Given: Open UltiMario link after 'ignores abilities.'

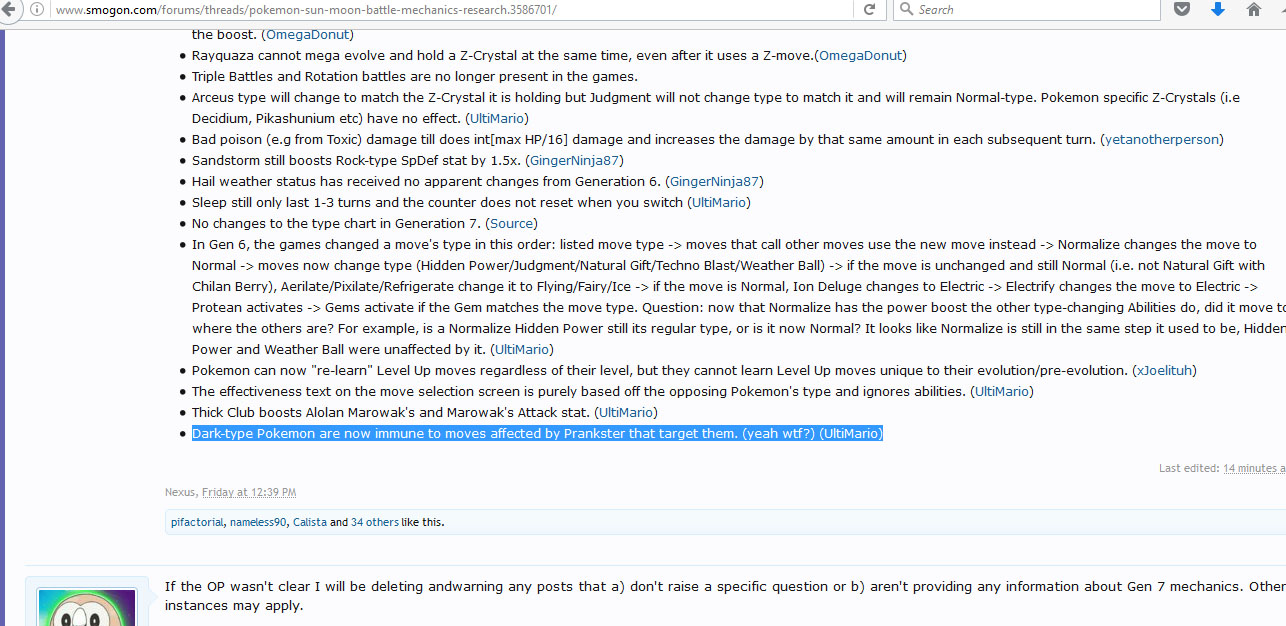Looking at the screenshot, I should [1003, 391].
